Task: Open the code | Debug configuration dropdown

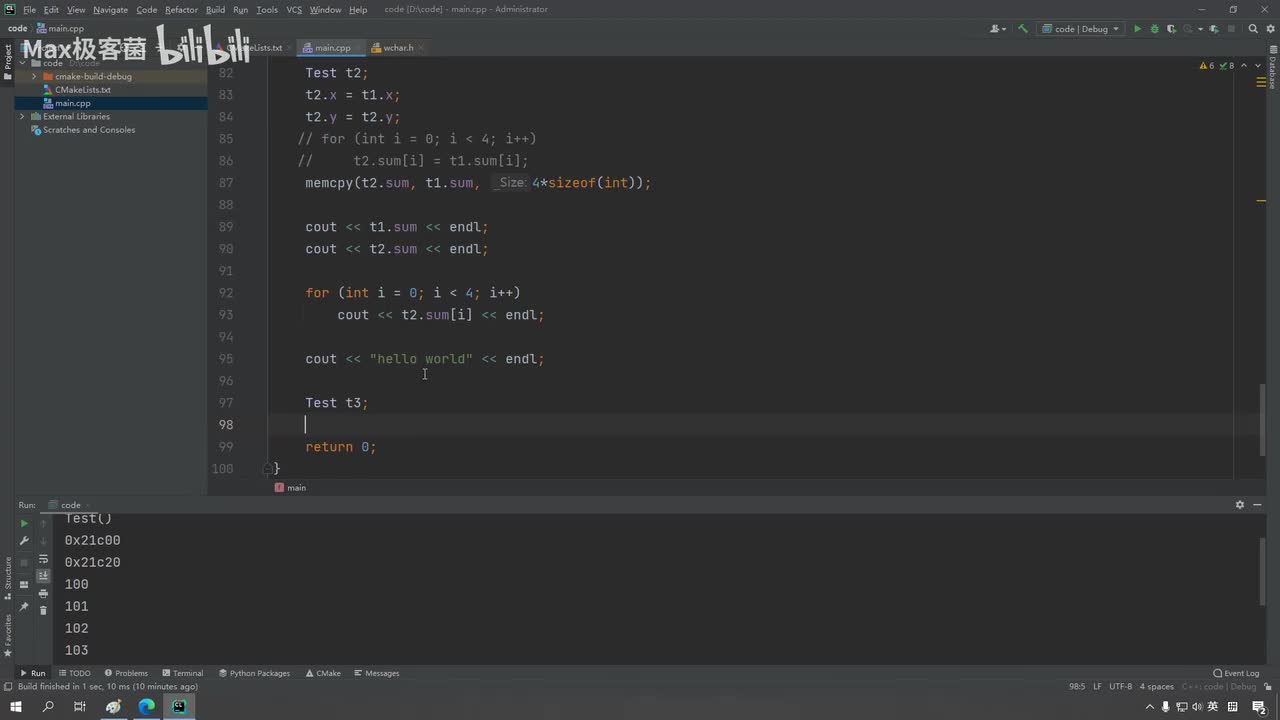Action: [x=1082, y=29]
